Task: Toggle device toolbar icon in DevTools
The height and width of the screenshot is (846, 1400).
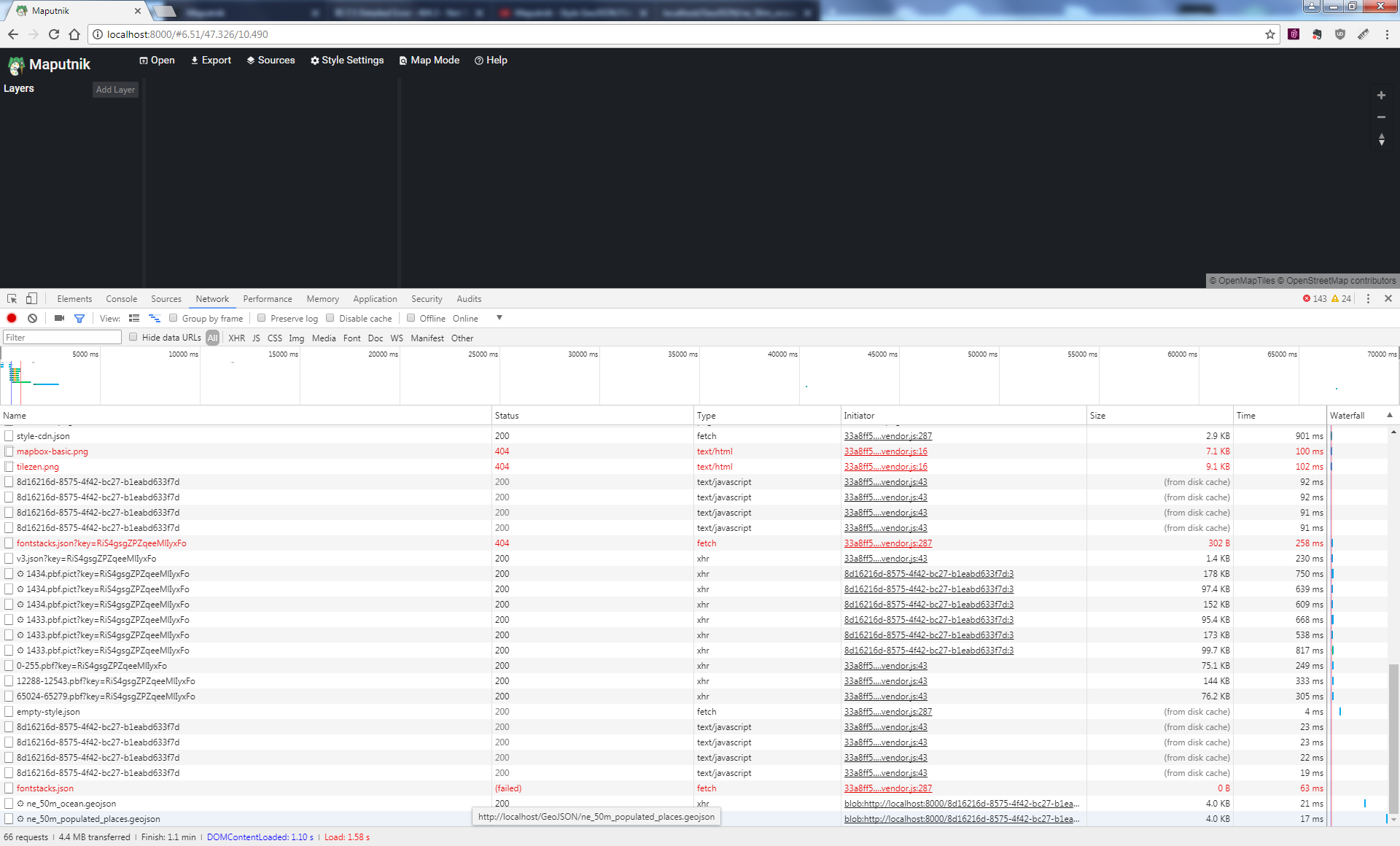Action: coord(31,298)
